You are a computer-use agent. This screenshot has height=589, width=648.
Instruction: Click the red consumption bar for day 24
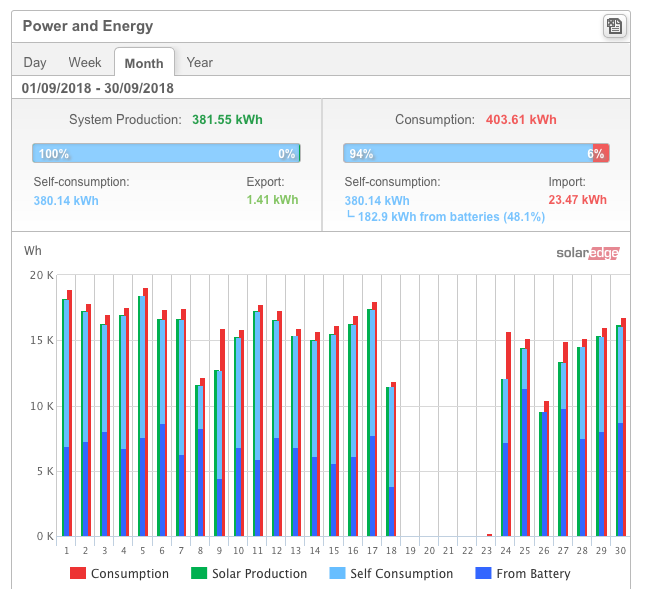click(508, 434)
